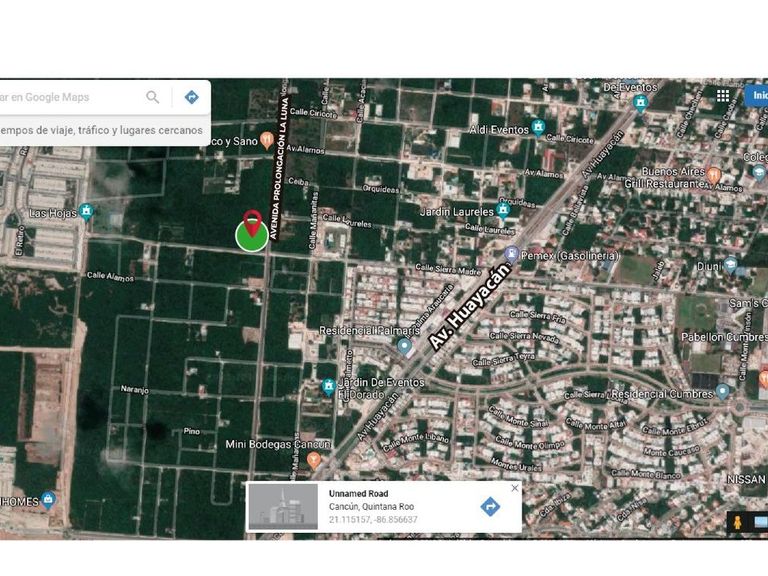The image size is (768, 576).
Task: Click the travel times and nearby places suggestion
Action: tap(102, 130)
